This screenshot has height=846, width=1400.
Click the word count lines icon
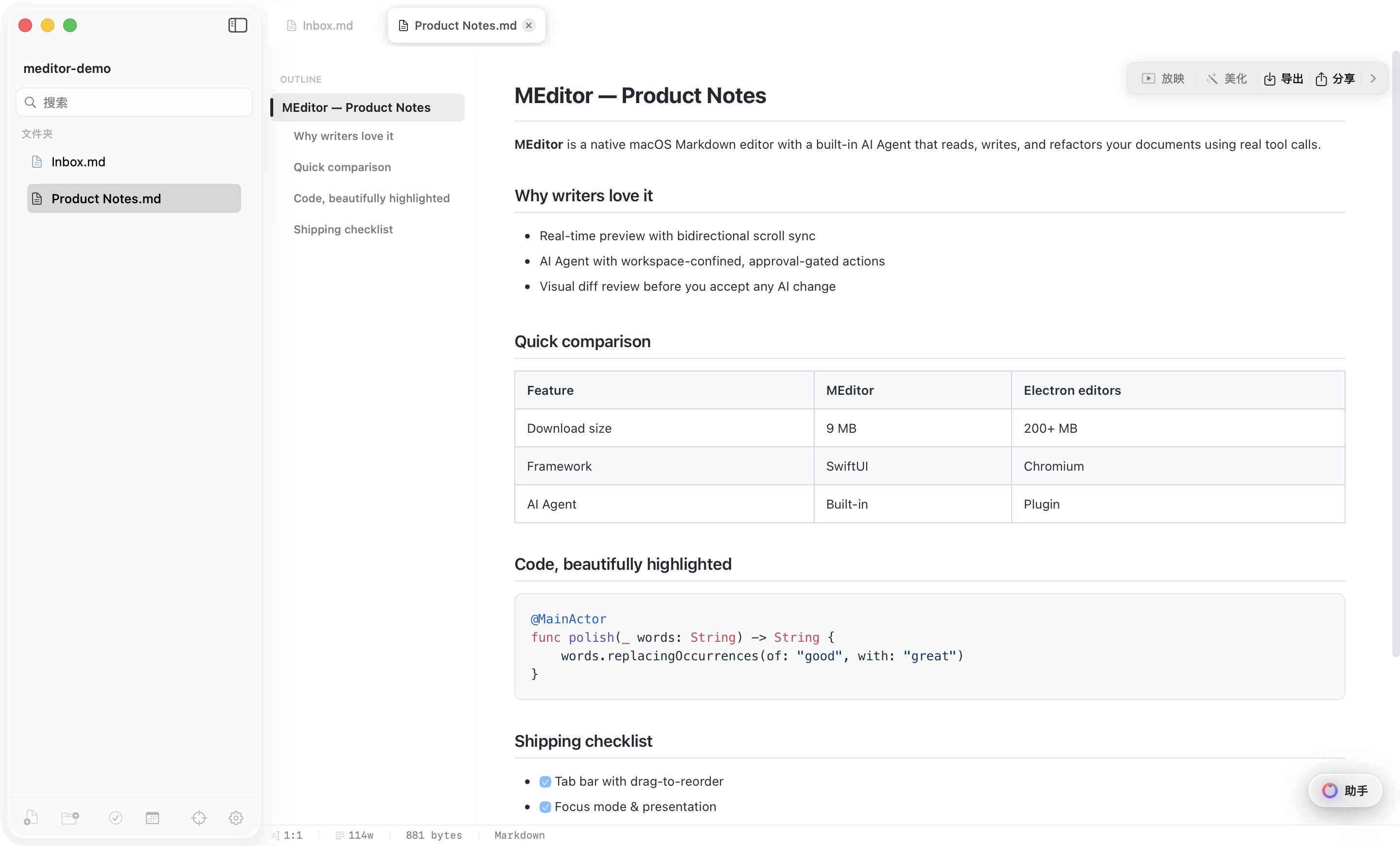tap(340, 835)
